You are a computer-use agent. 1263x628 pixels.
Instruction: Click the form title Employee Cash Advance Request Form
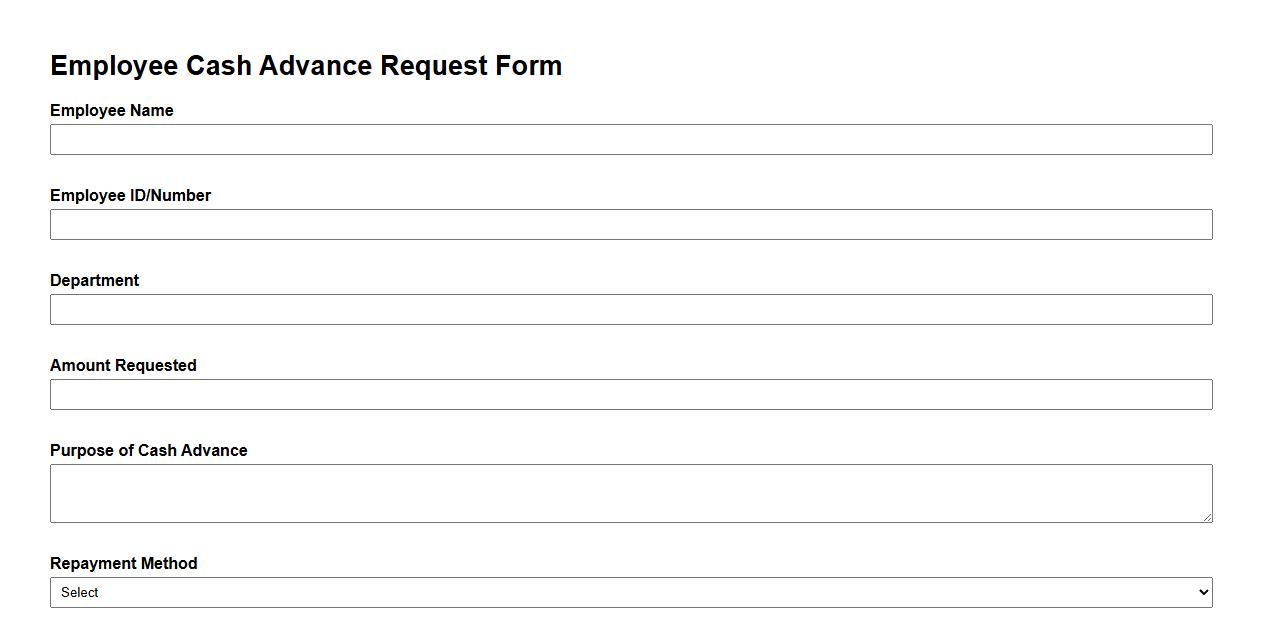pyautogui.click(x=306, y=65)
